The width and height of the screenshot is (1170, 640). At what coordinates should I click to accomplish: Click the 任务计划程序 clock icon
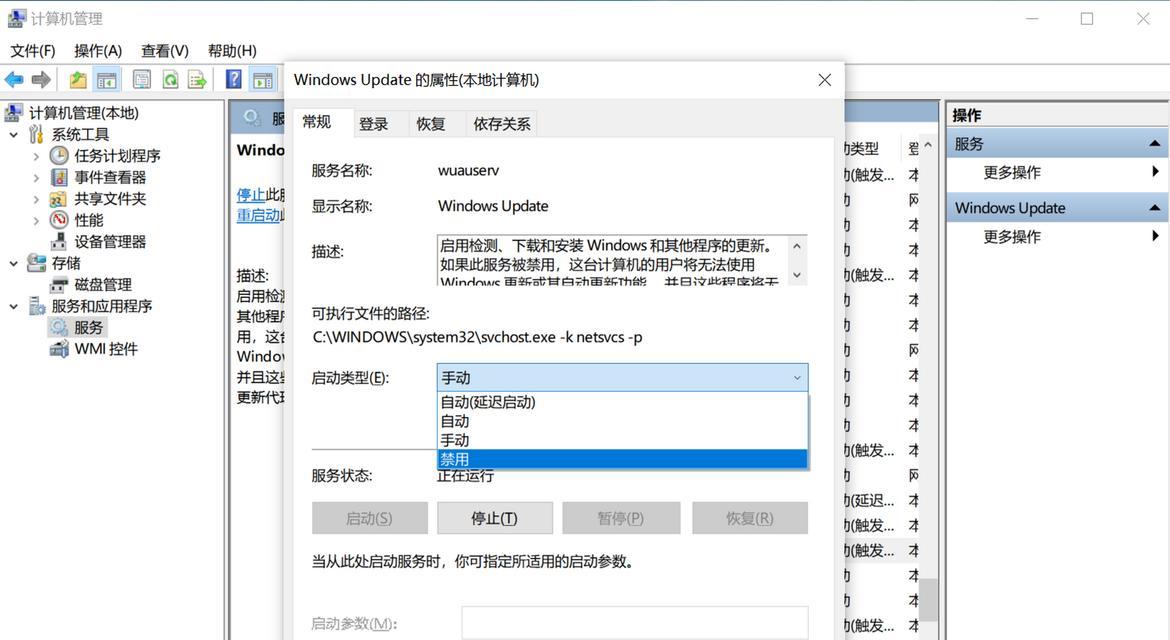(59, 155)
